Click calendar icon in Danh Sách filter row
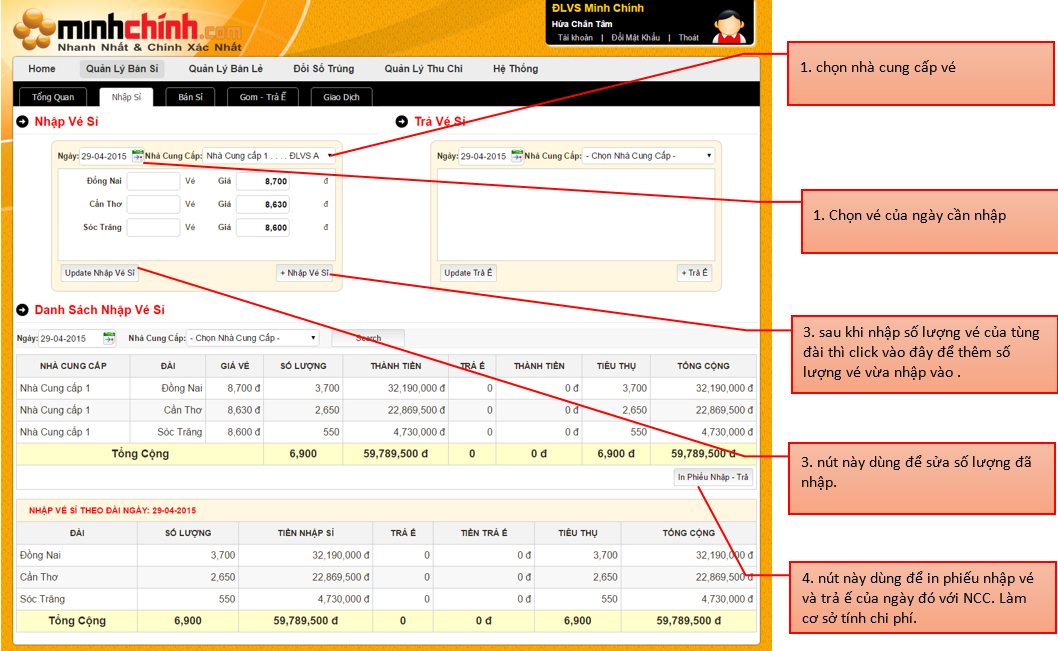 tap(110, 338)
